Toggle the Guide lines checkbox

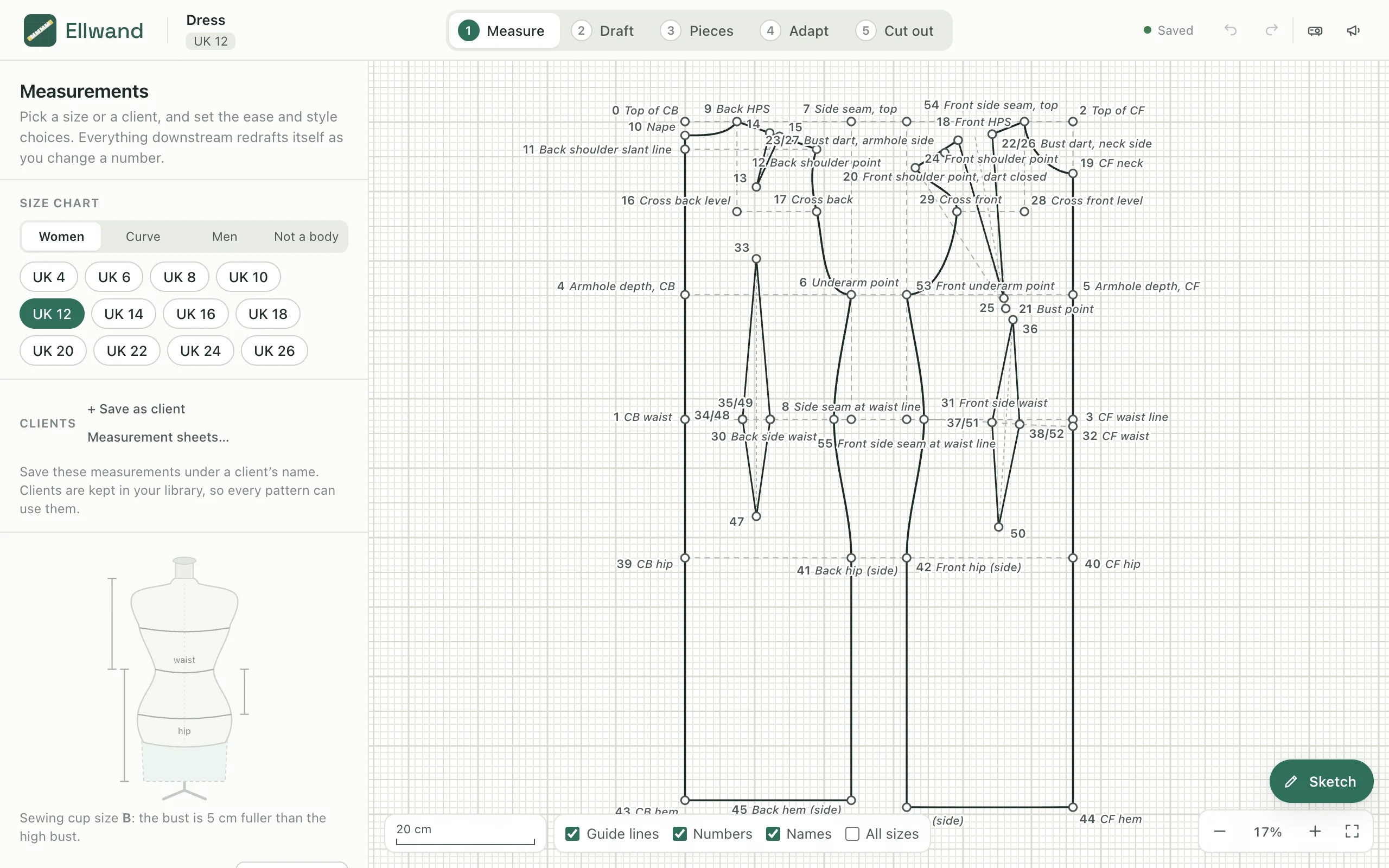tap(572, 834)
